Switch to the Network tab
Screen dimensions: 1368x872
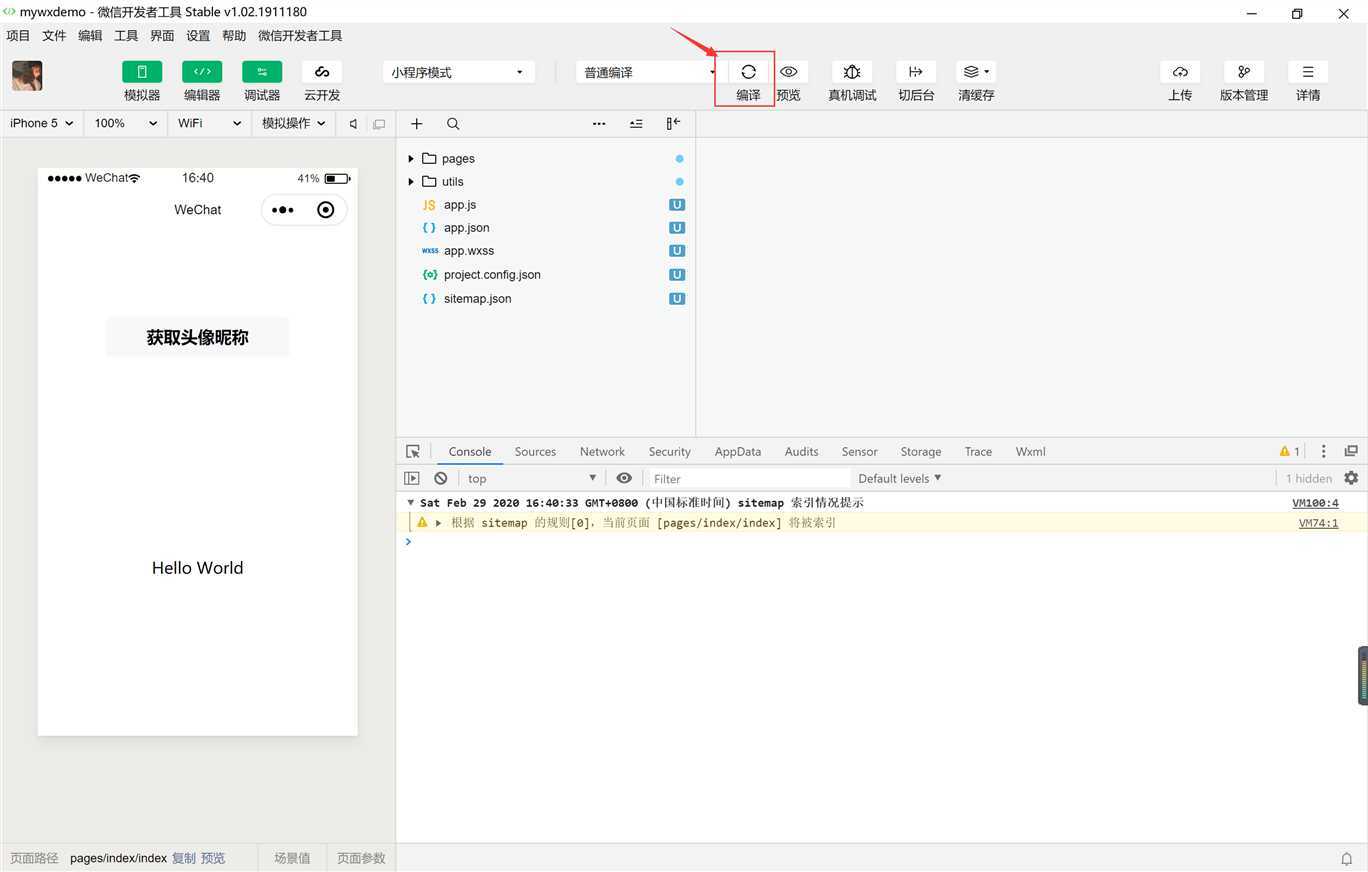(x=602, y=452)
